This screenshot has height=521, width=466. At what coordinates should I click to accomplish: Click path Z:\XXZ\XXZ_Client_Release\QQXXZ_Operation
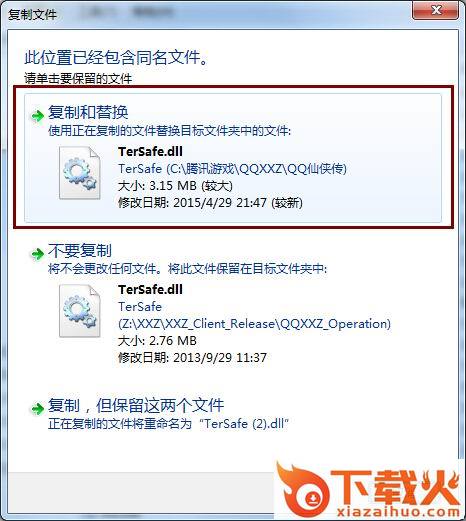(254, 324)
